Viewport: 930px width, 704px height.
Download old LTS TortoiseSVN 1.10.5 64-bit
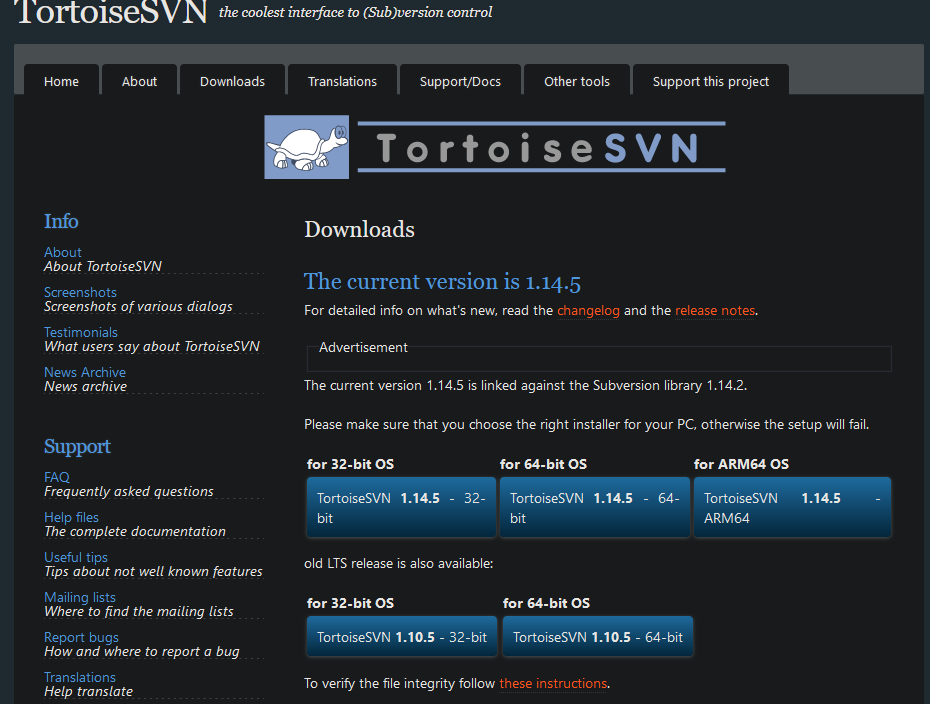coord(597,637)
